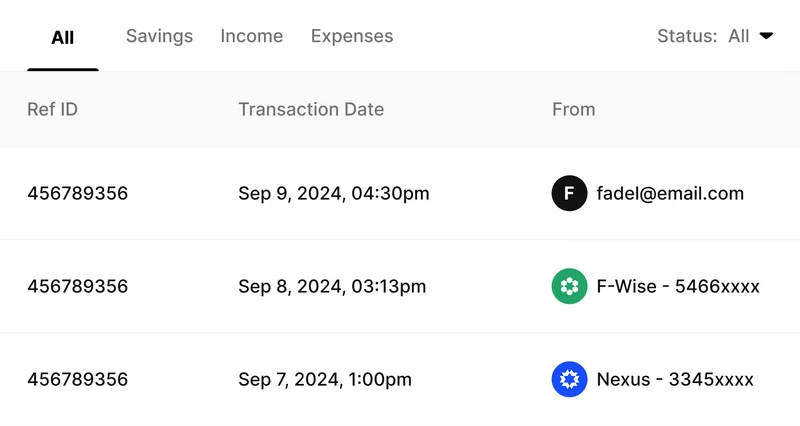Open sender Nexus - 3345xxxx

coord(675,379)
